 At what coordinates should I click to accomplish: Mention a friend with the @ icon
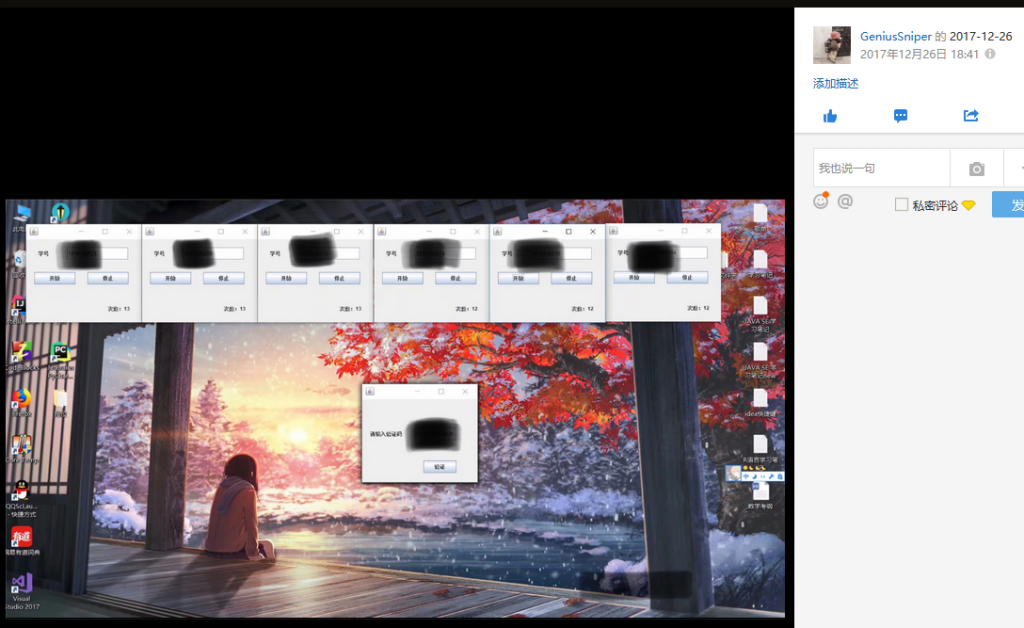point(845,201)
